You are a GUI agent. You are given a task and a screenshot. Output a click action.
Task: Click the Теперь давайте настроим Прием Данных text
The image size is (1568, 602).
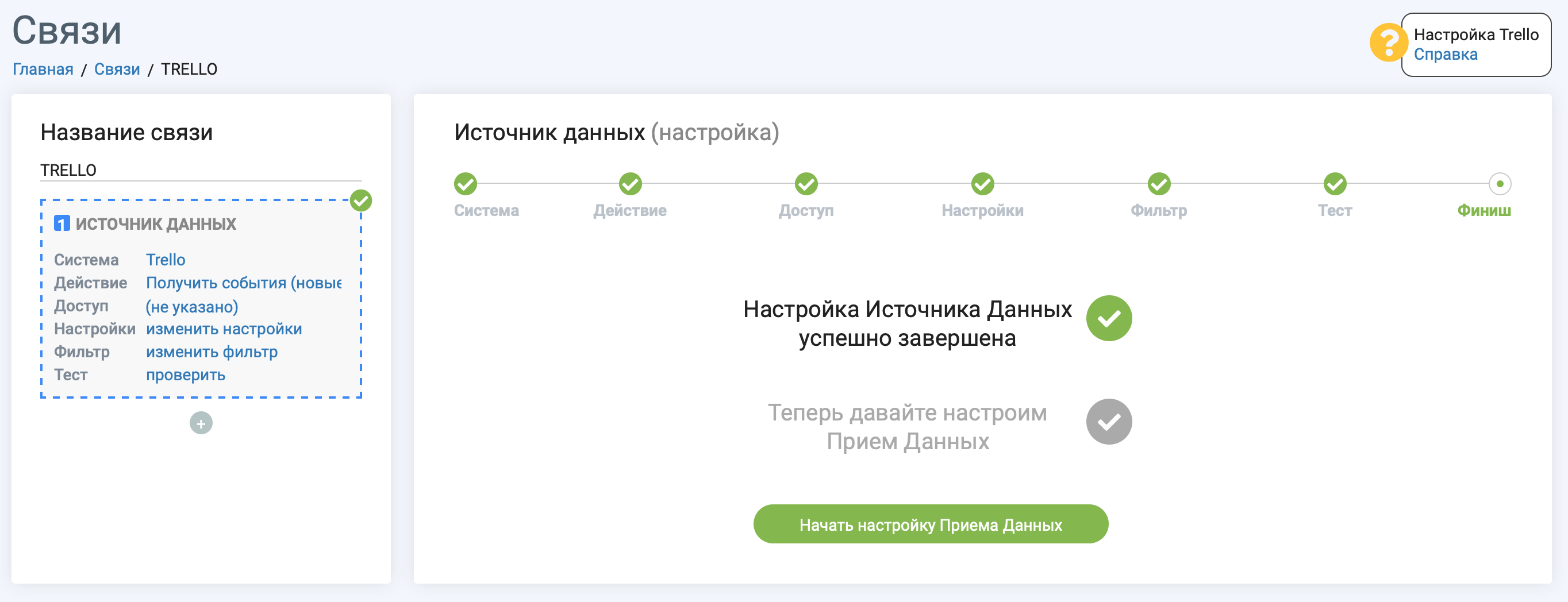click(907, 427)
